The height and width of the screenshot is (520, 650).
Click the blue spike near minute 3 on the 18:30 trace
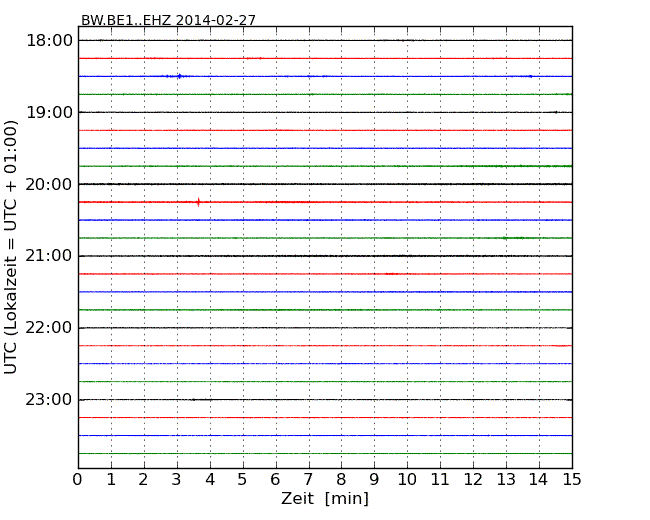(179, 76)
